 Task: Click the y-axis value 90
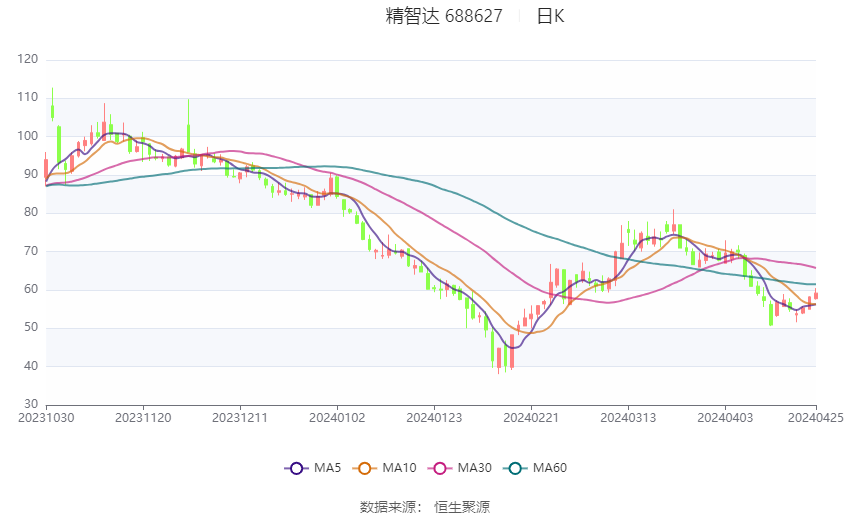31,174
